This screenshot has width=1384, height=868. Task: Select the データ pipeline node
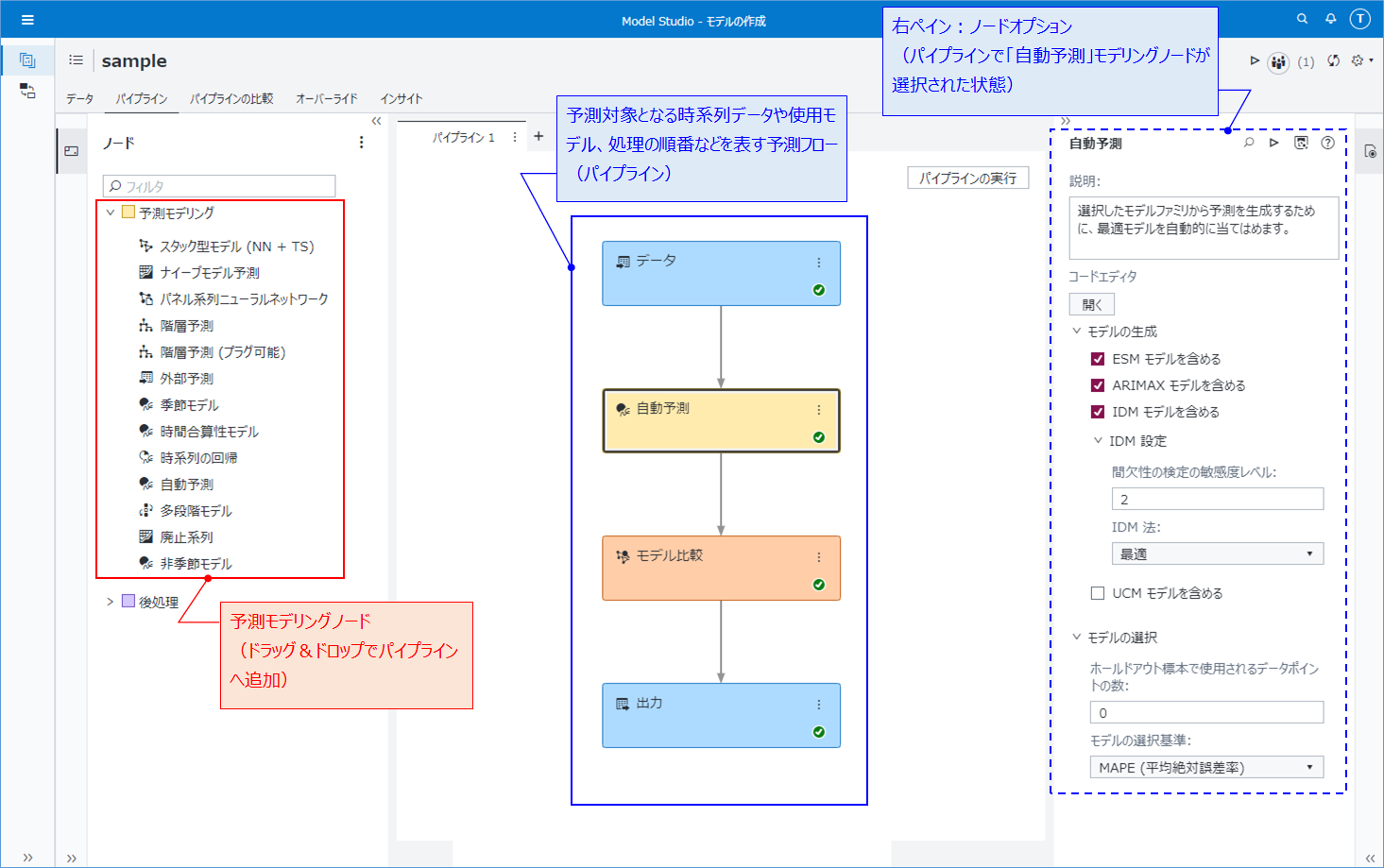click(721, 274)
